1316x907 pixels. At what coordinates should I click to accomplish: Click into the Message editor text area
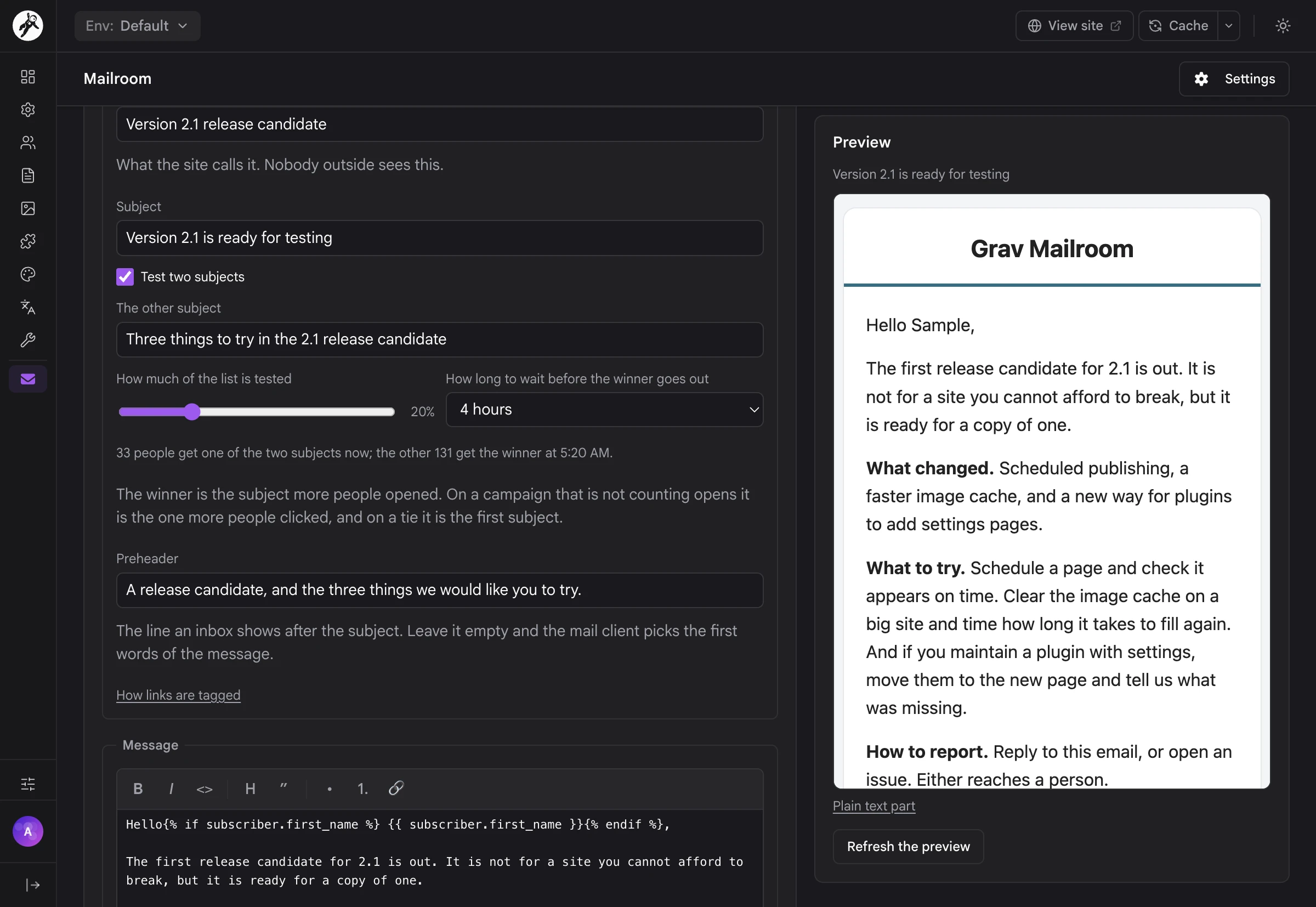[440, 858]
